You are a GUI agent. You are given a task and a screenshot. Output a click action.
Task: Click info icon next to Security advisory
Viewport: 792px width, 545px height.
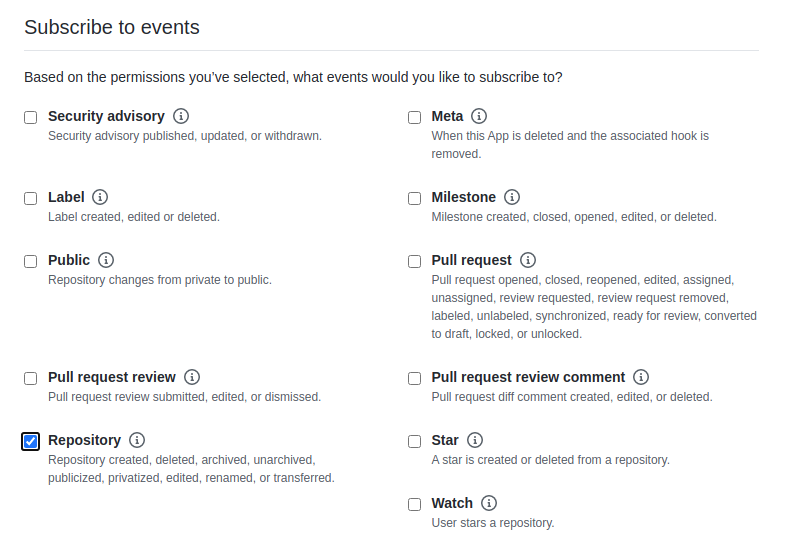181,116
